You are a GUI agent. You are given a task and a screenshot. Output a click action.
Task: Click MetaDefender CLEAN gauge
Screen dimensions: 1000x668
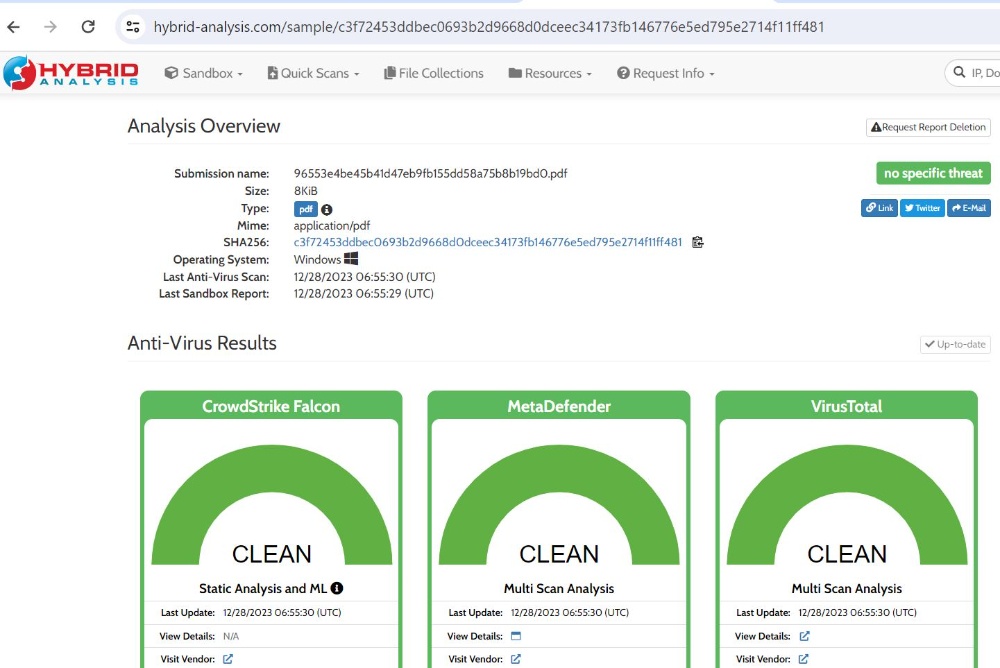point(559,505)
